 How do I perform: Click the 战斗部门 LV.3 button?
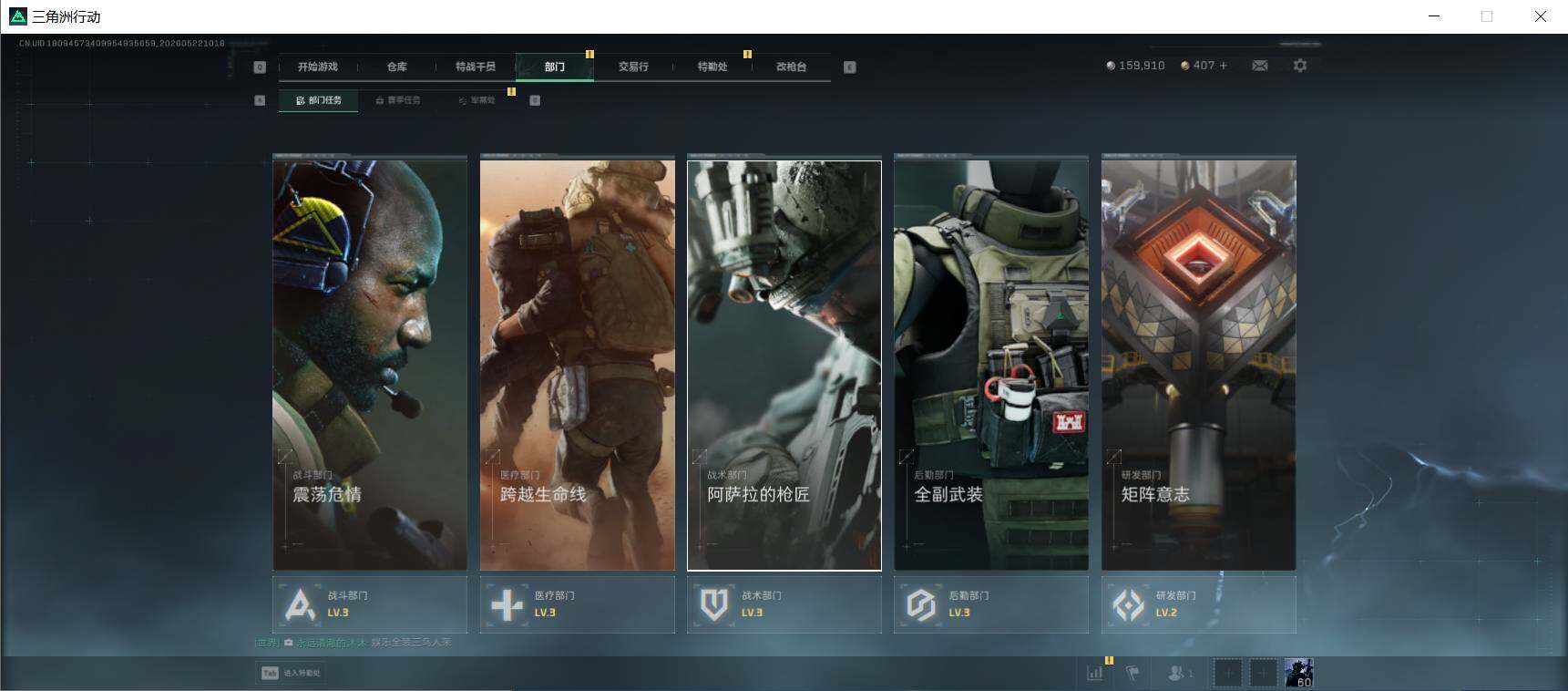[370, 604]
